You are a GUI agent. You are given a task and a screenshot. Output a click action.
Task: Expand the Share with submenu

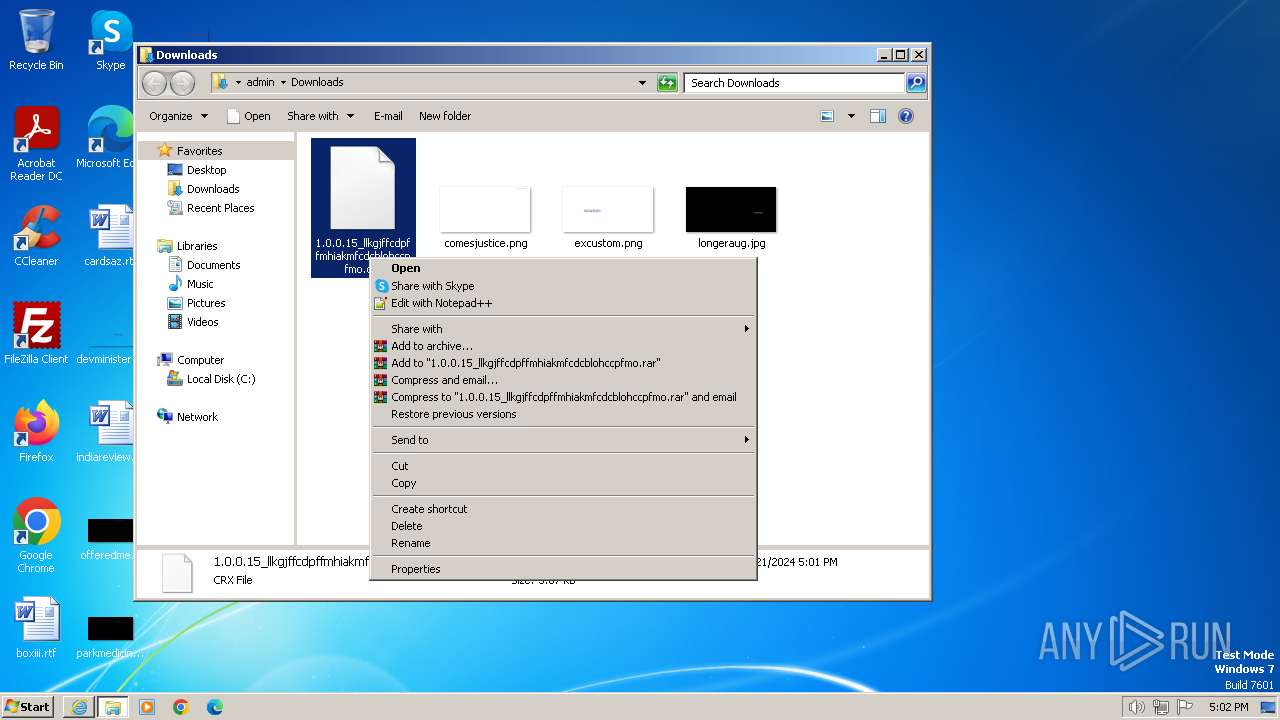tap(563, 329)
